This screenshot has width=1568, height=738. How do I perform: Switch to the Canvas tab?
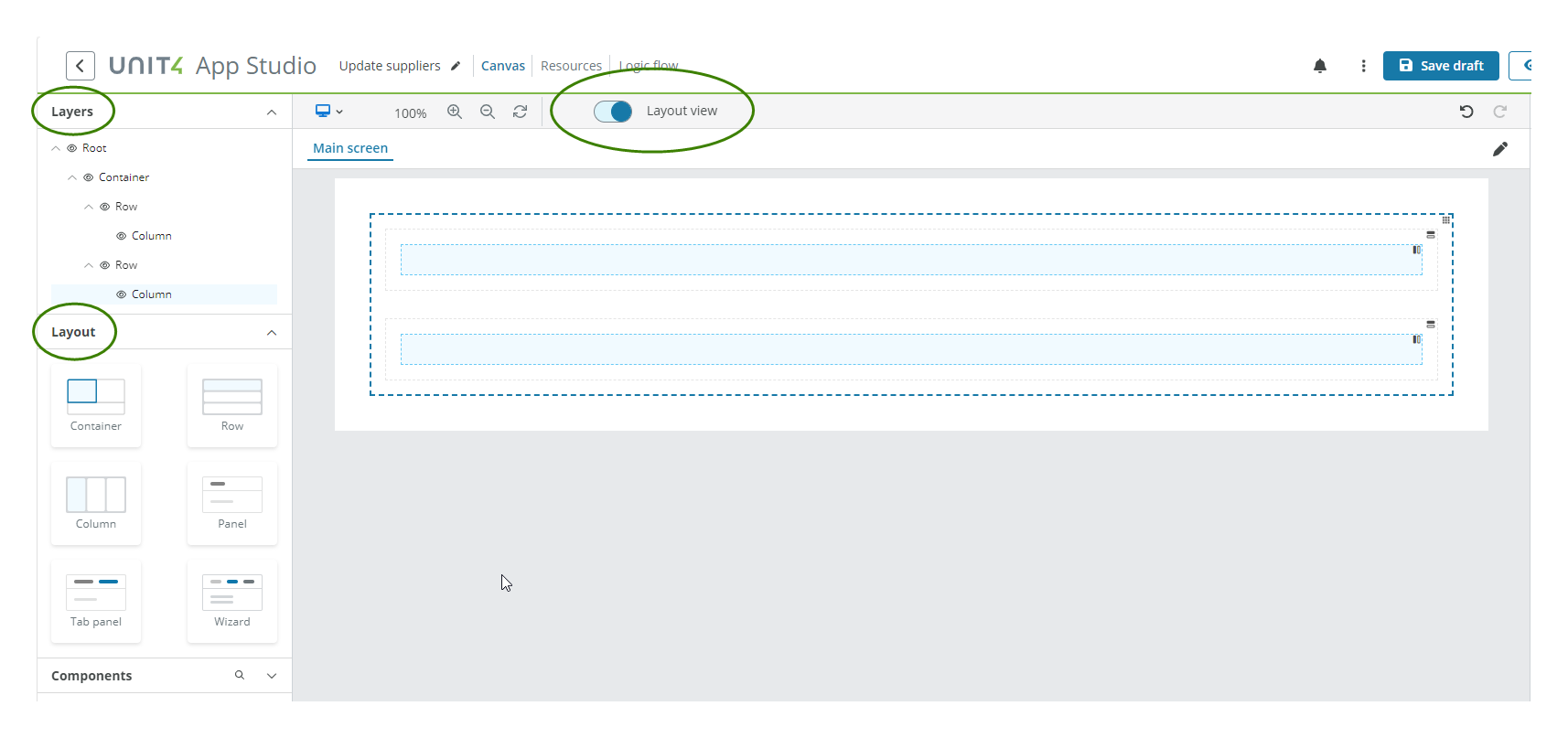[x=503, y=66]
